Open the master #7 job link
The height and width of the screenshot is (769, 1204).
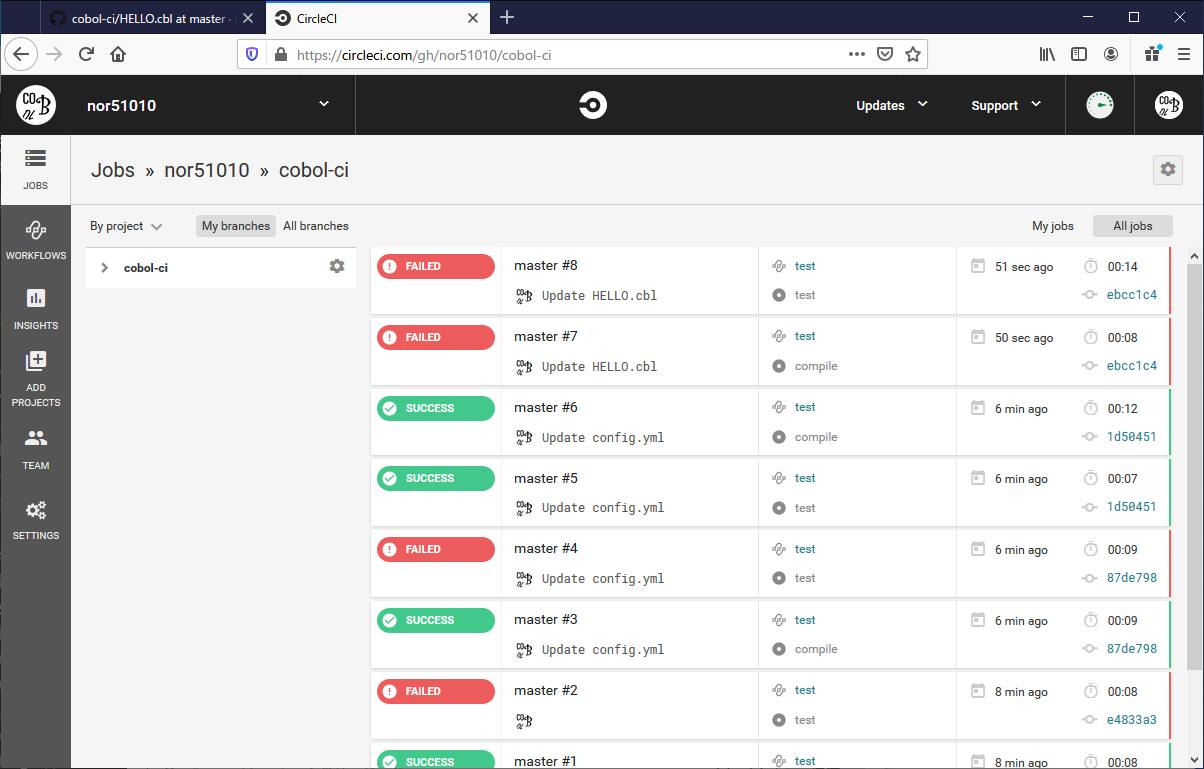pos(546,336)
